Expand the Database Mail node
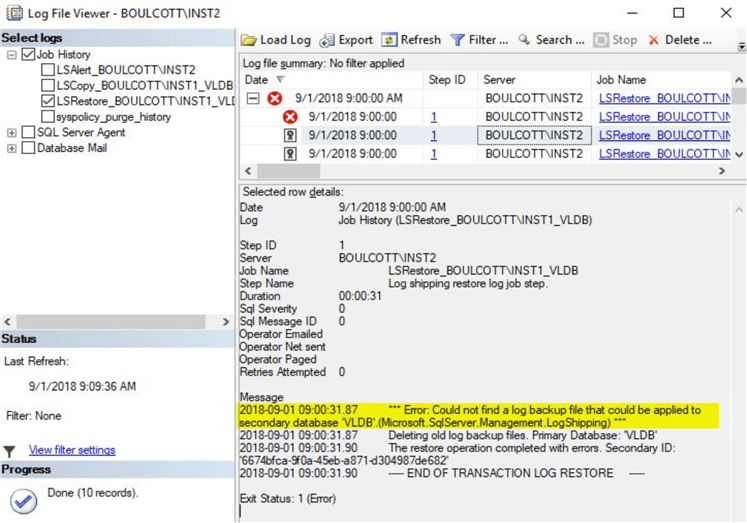 pyautogui.click(x=11, y=149)
